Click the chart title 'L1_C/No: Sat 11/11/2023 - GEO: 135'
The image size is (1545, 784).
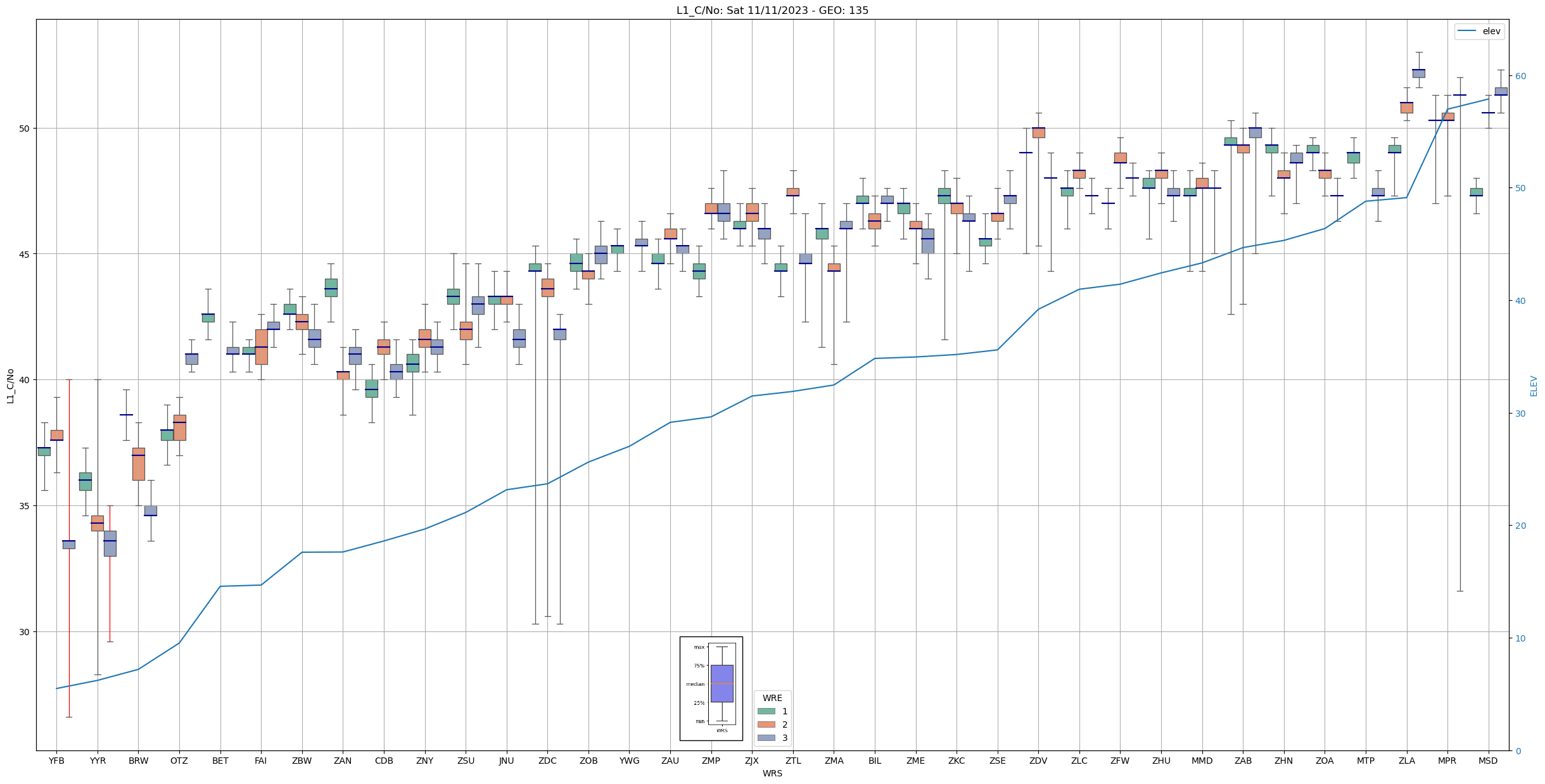coord(772,11)
